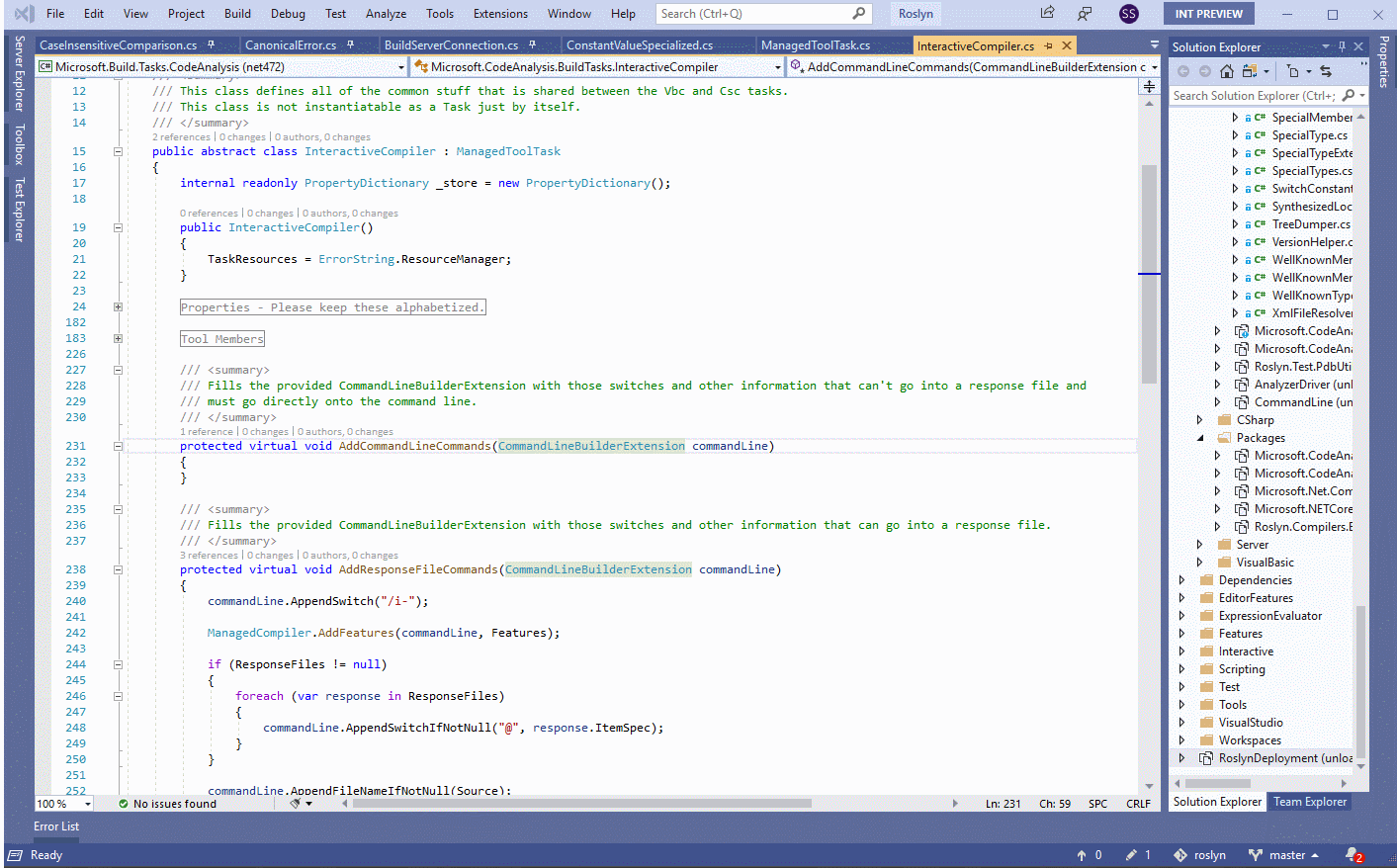Toggle auto-hide pin on Solution Explorer panel
Viewport: 1397px width, 868px height.
(1343, 45)
